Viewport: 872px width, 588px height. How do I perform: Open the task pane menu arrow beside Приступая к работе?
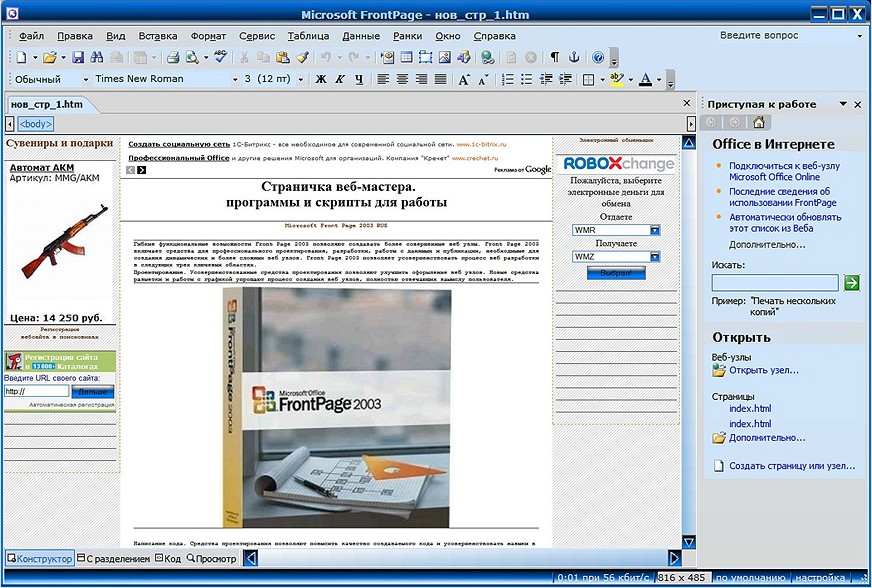pos(843,104)
